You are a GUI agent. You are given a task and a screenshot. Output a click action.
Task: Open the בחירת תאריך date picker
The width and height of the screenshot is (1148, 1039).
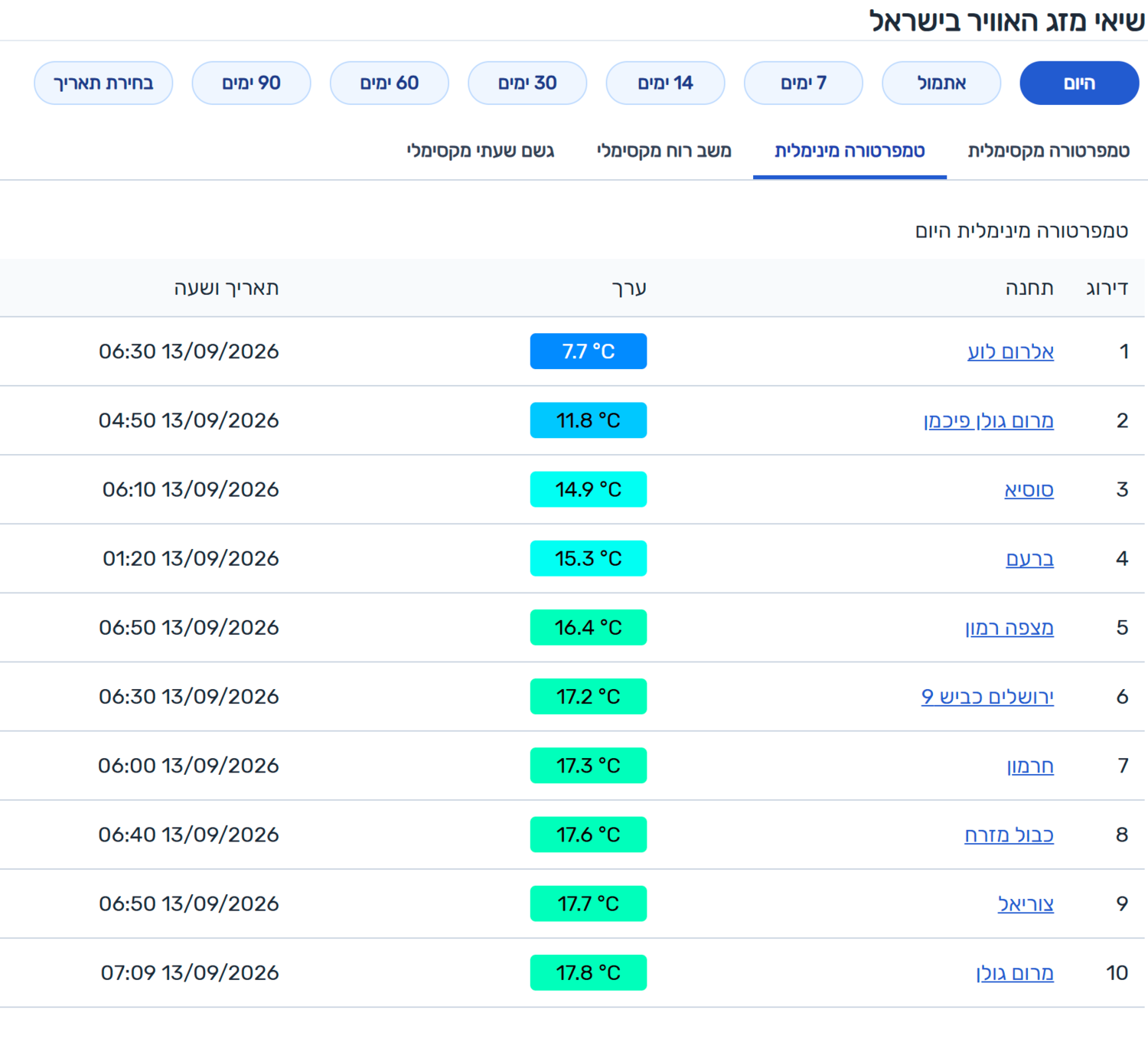click(103, 83)
